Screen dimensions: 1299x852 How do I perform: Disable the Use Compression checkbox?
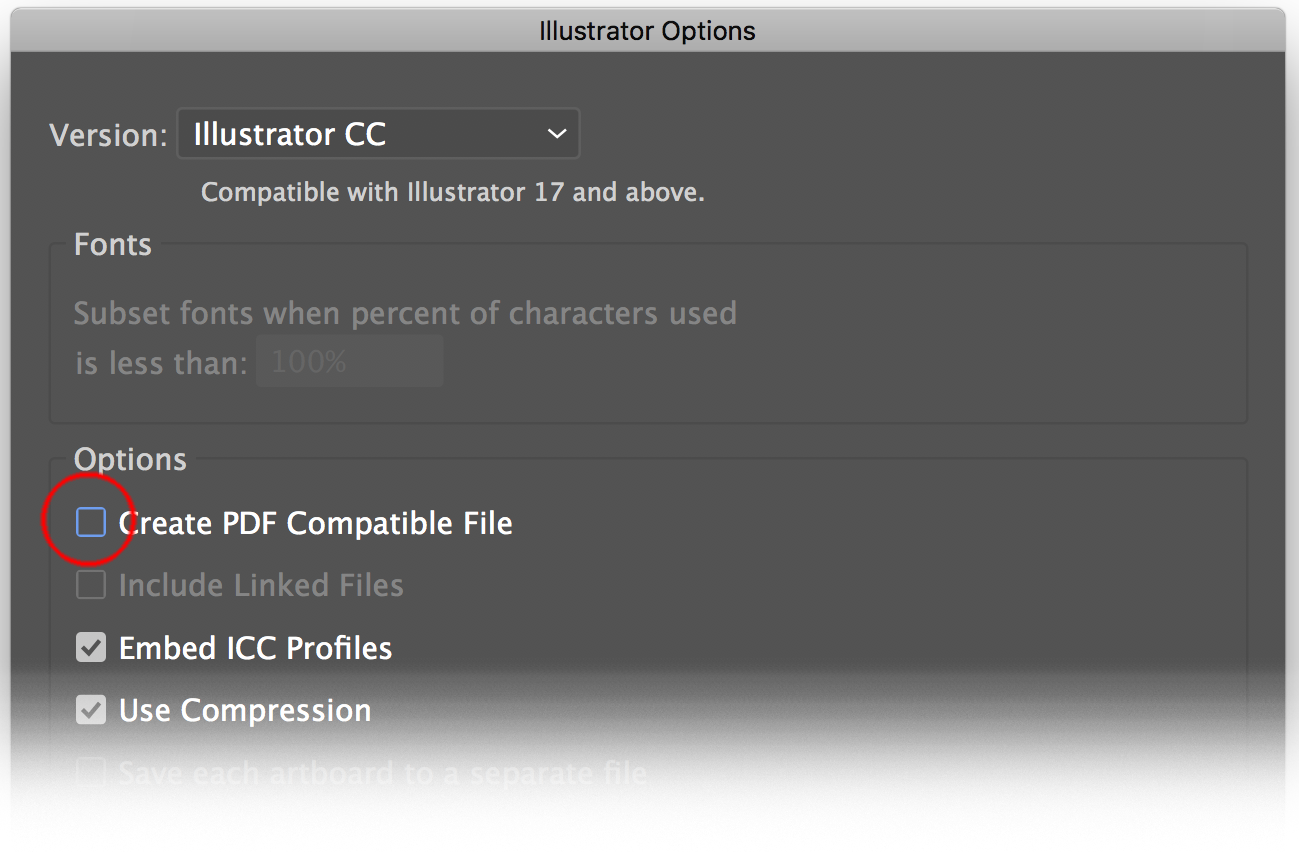[x=91, y=710]
